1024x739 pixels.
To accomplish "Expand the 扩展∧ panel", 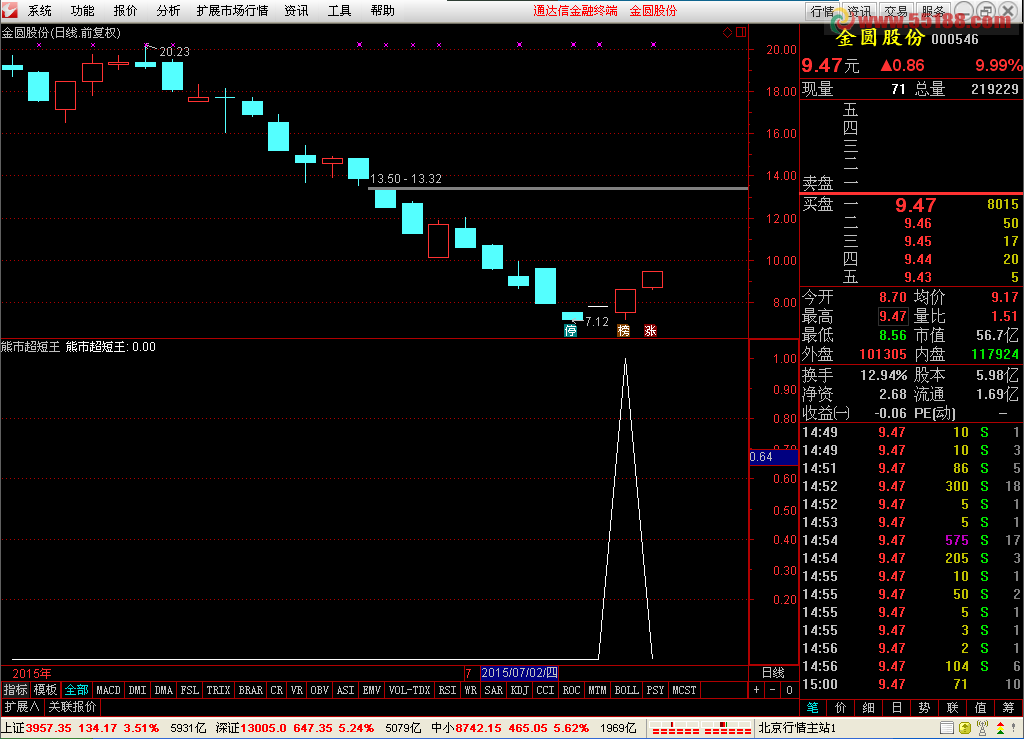I will pyautogui.click(x=22, y=706).
